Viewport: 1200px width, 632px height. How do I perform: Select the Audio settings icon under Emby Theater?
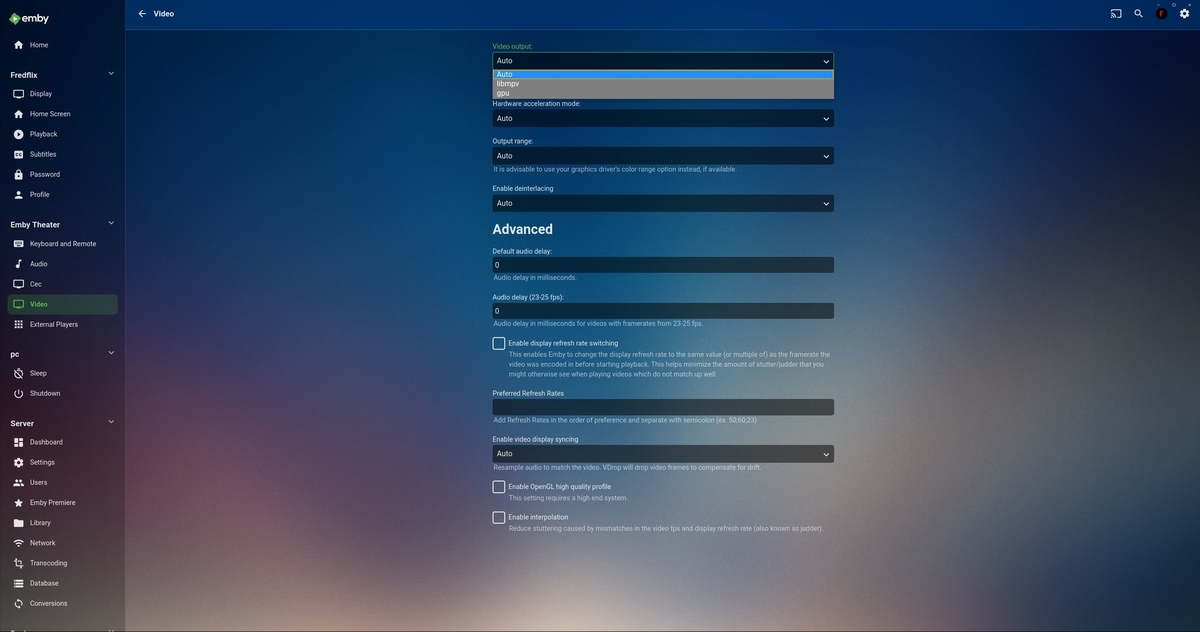18,263
